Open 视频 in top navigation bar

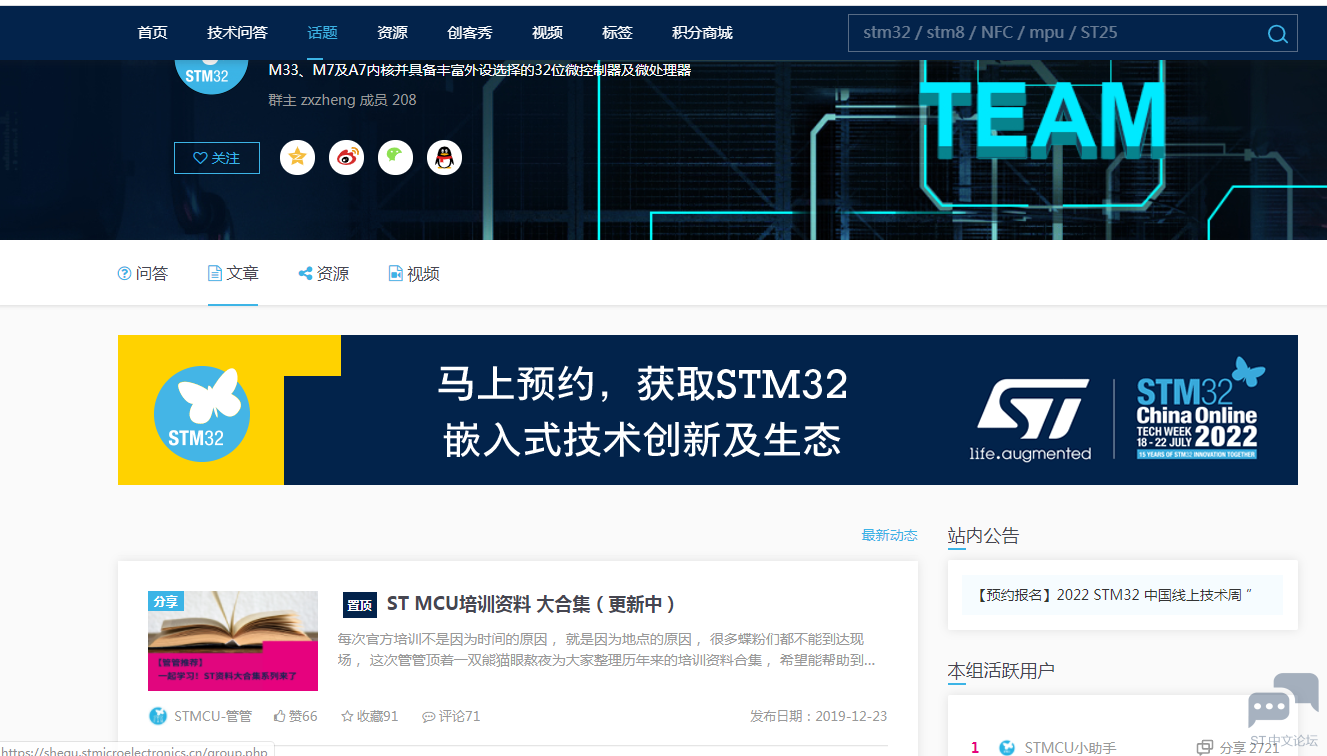pos(547,33)
